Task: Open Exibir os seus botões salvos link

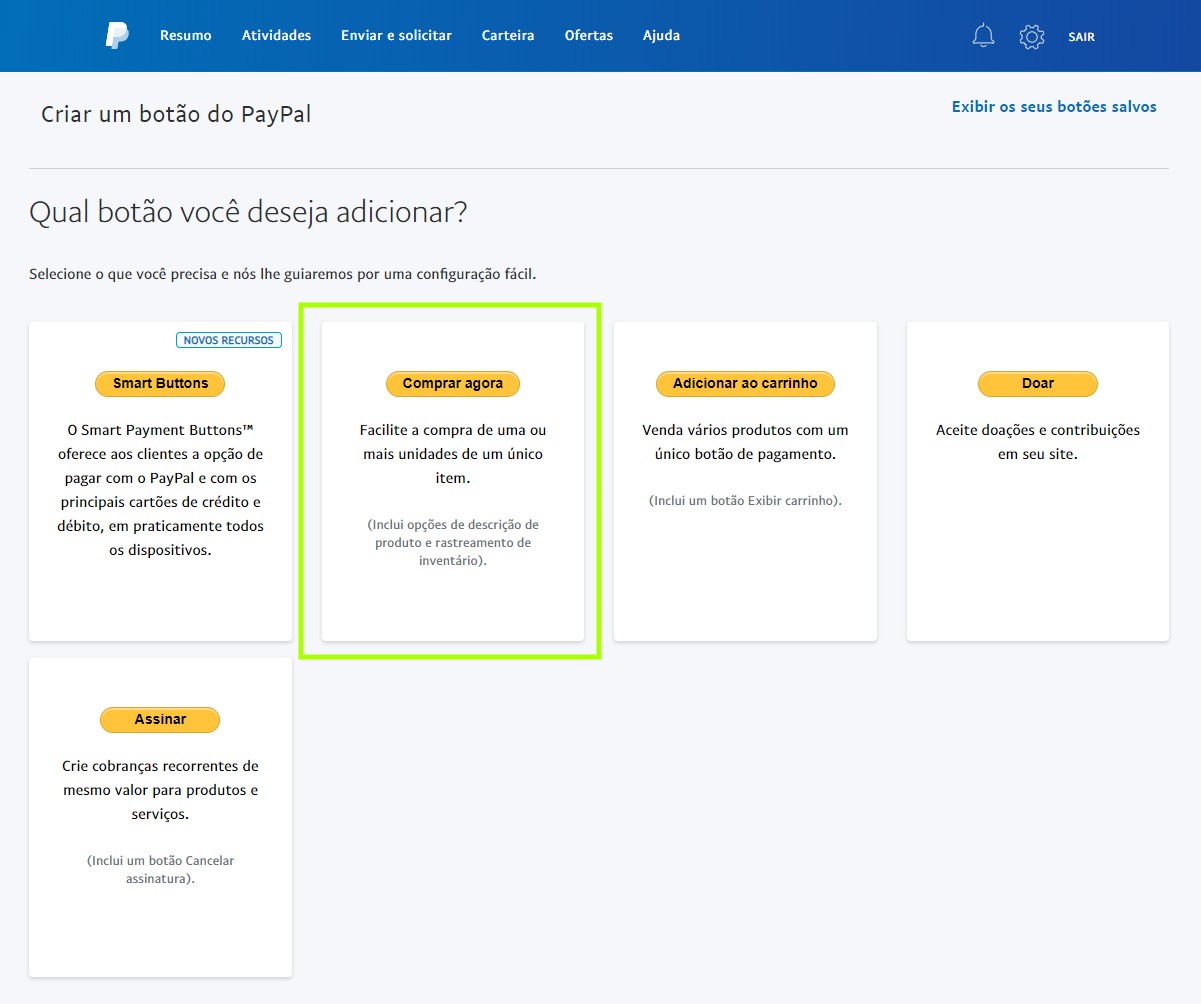Action: 1054,107
